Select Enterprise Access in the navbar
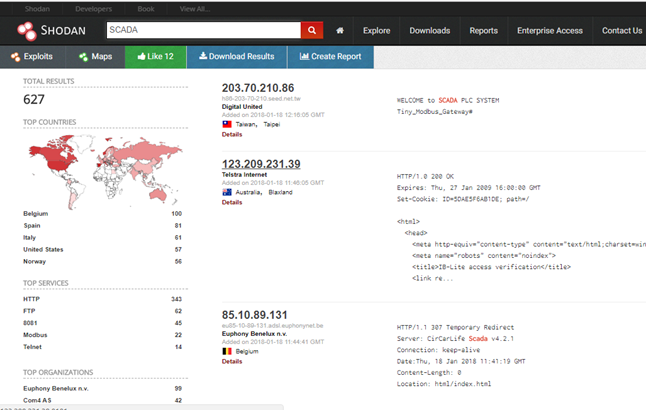The image size is (646, 410). tap(550, 30)
